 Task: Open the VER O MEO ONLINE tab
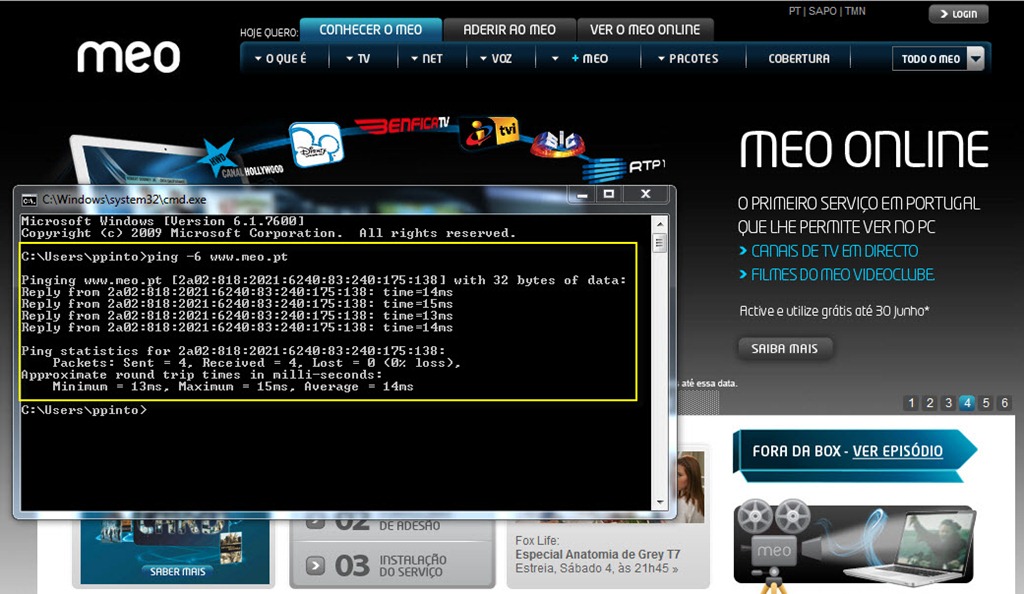pyautogui.click(x=645, y=29)
